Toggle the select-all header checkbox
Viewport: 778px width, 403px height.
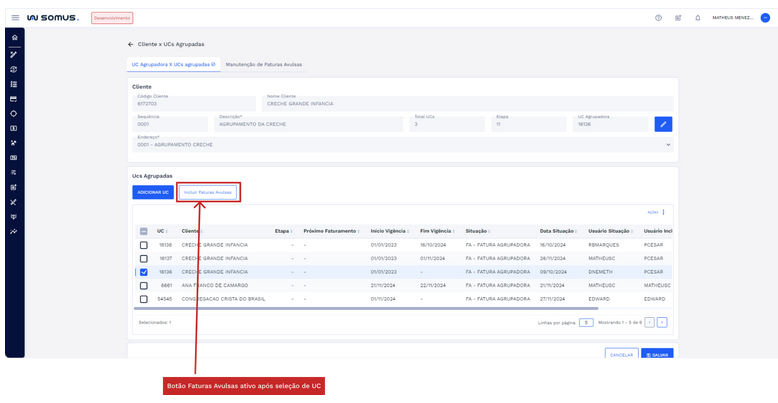(x=144, y=231)
